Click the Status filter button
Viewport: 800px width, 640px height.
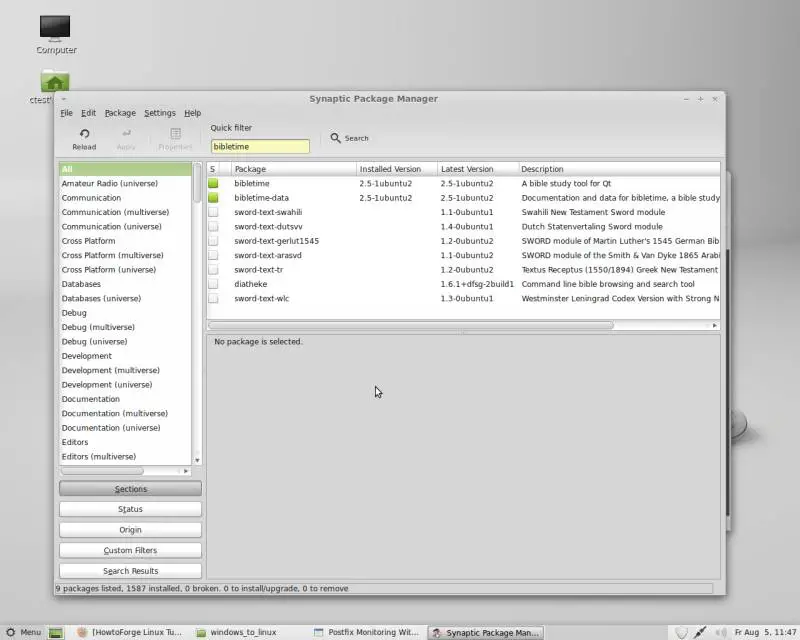(x=131, y=509)
